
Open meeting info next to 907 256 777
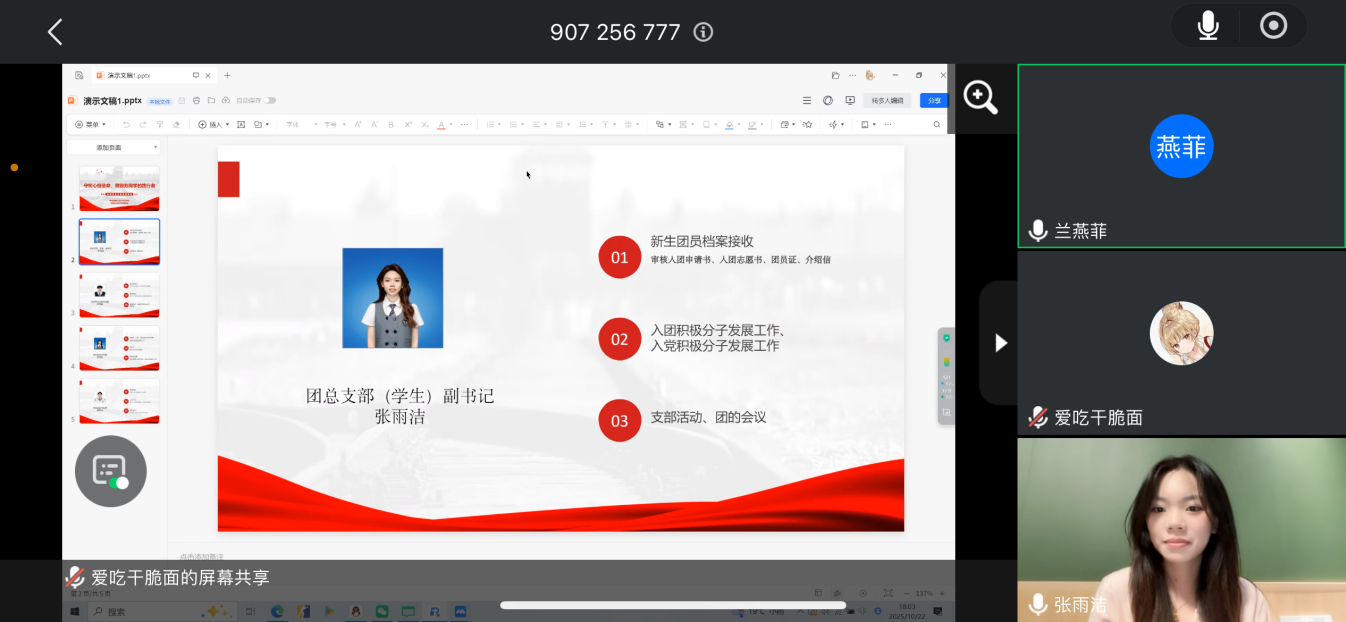[703, 32]
